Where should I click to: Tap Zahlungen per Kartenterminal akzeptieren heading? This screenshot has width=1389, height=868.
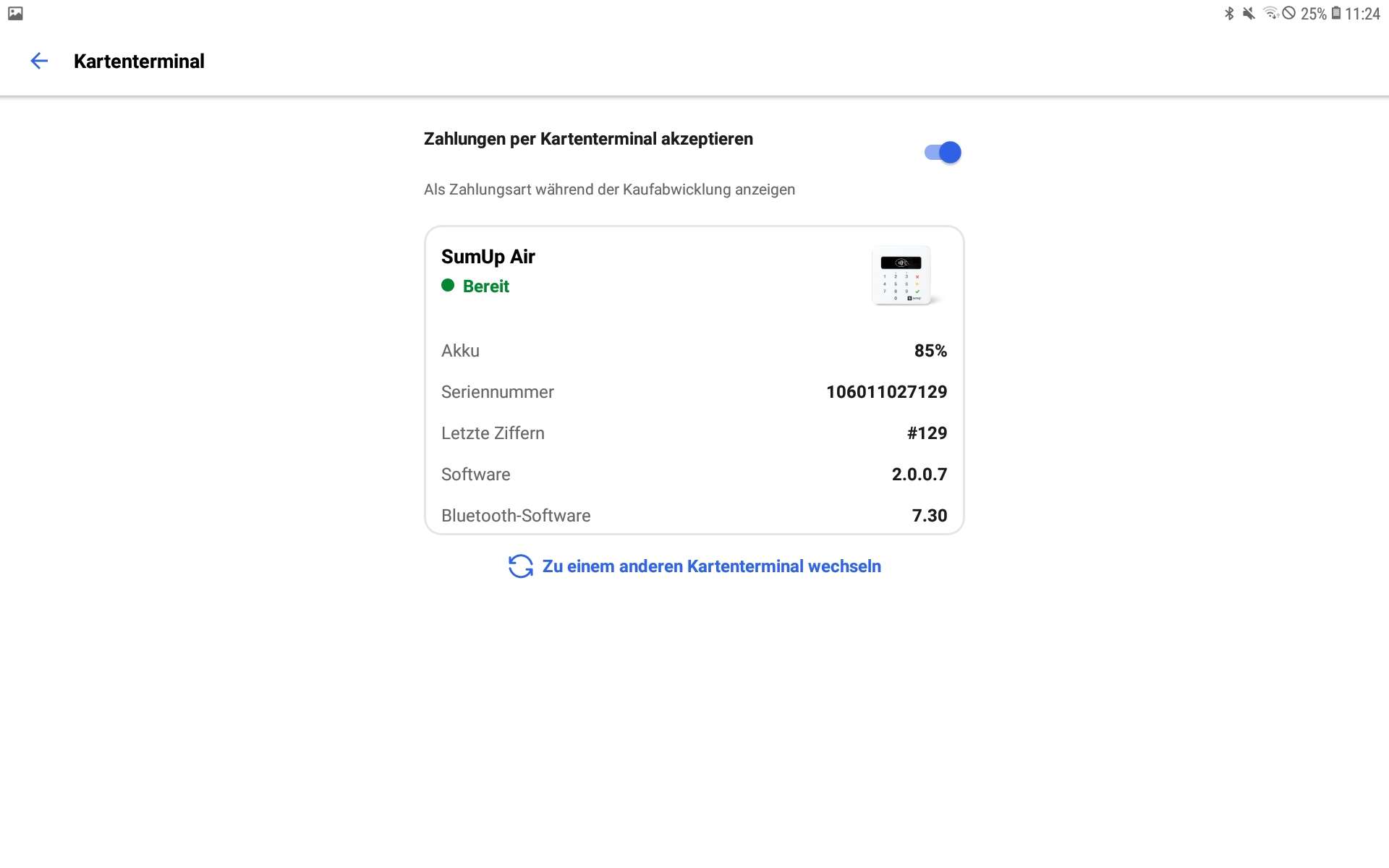(588, 139)
